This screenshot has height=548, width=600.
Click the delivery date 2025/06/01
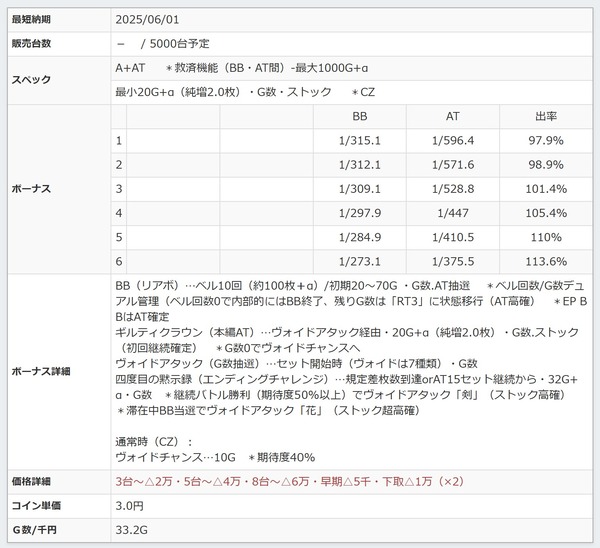click(x=147, y=20)
